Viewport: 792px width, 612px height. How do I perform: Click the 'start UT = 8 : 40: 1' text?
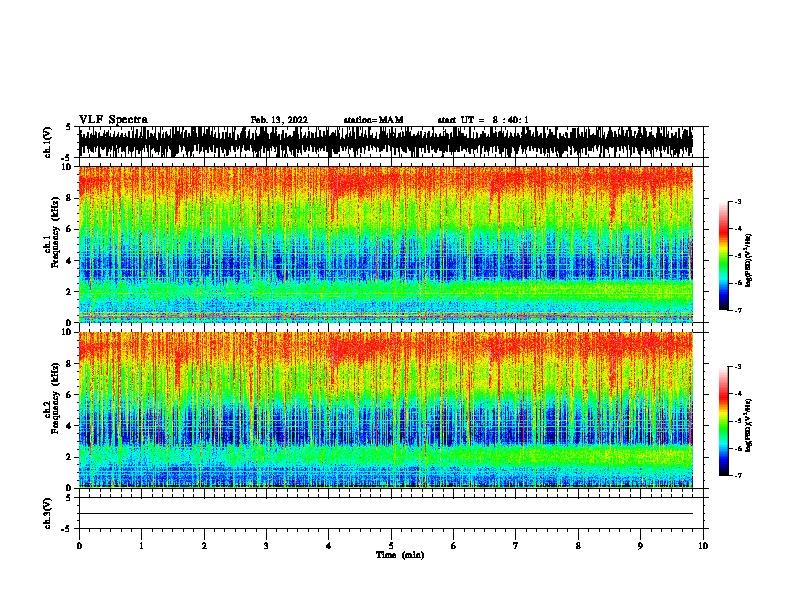pos(483,120)
